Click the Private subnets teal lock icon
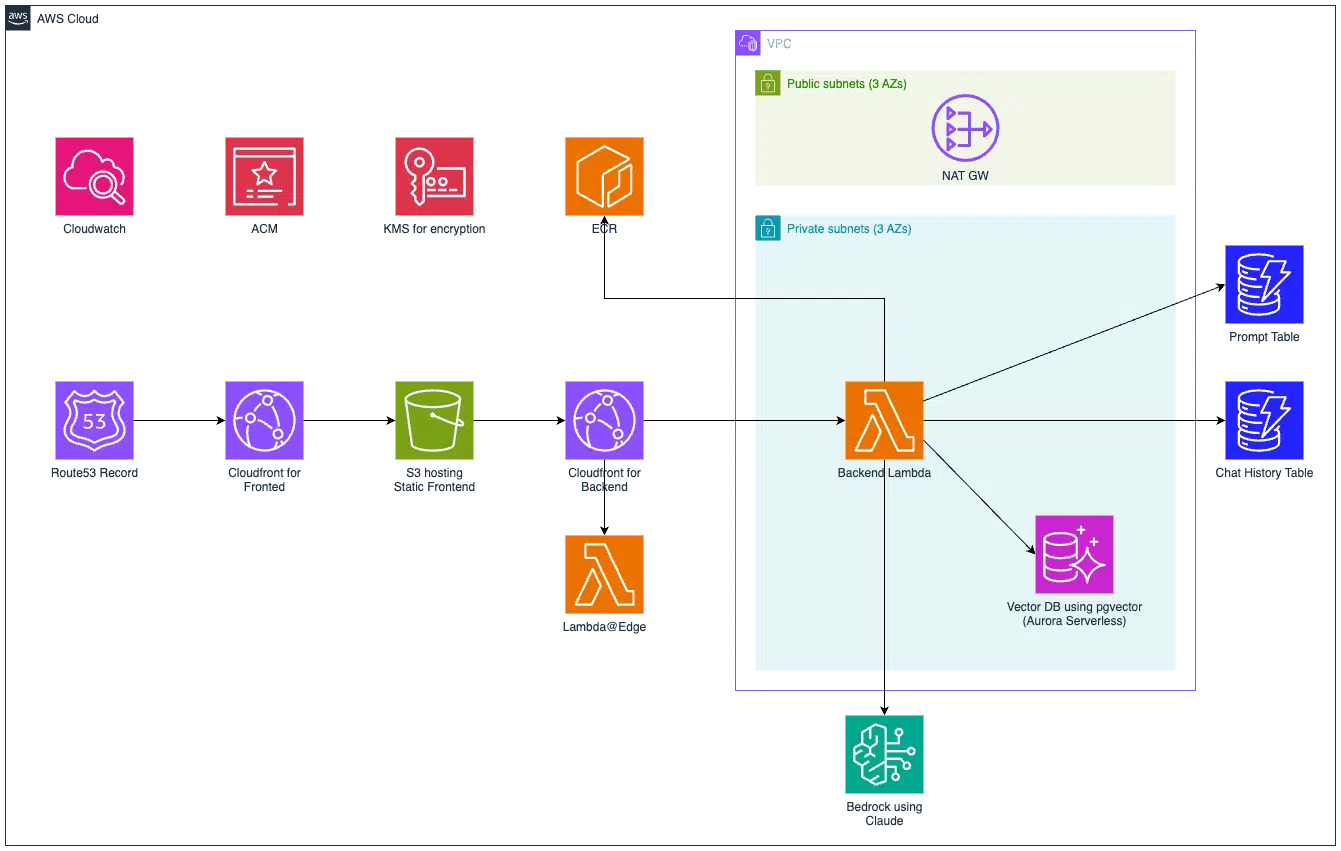The width and height of the screenshot is (1341, 851). (767, 227)
